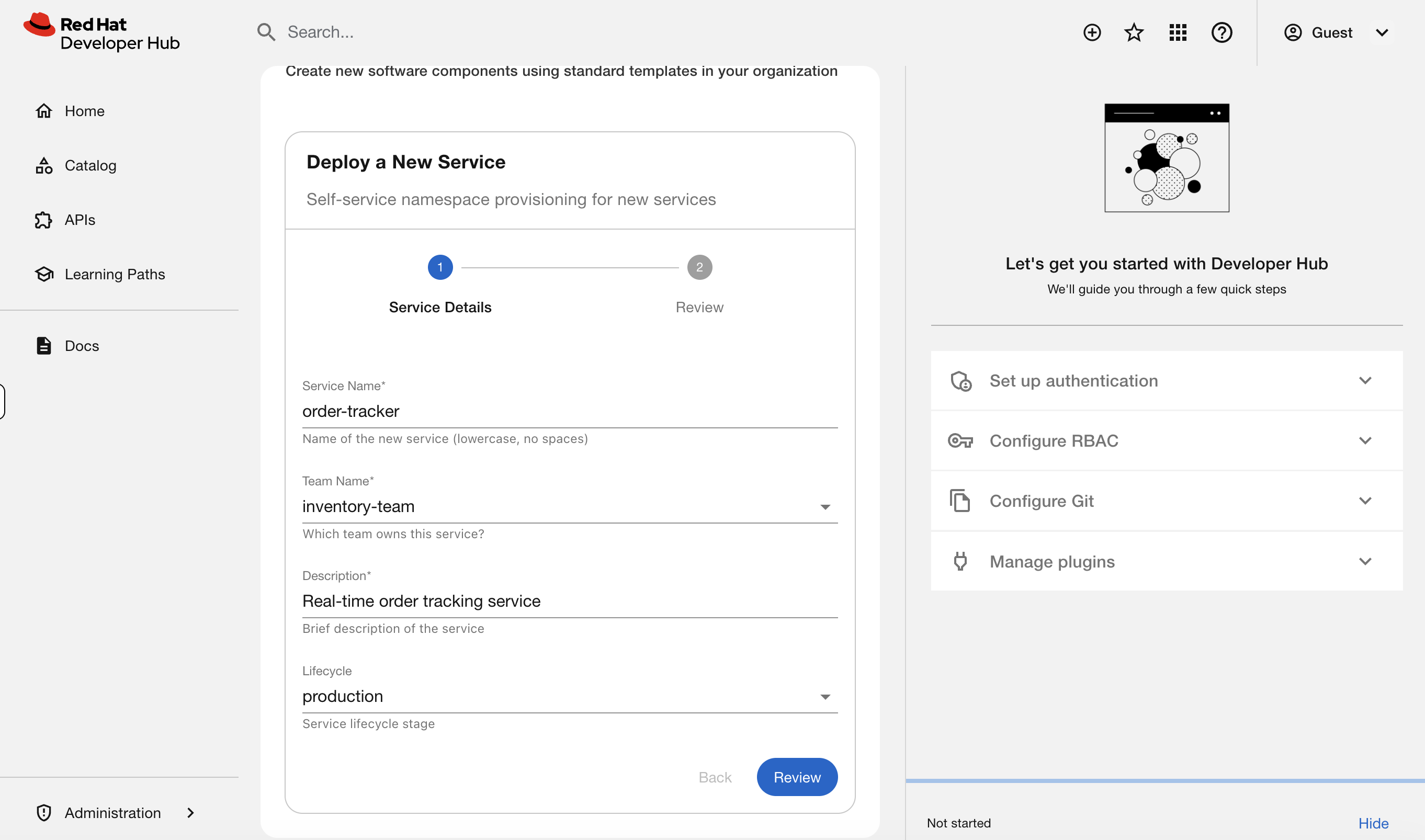
Task: Open the application launcher grid icon
Action: pos(1178,32)
